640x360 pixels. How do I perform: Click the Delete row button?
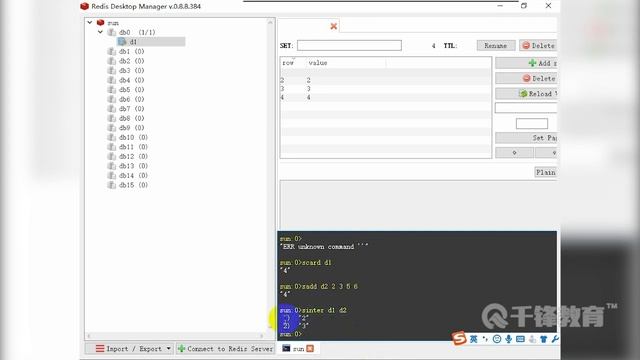click(x=527, y=78)
